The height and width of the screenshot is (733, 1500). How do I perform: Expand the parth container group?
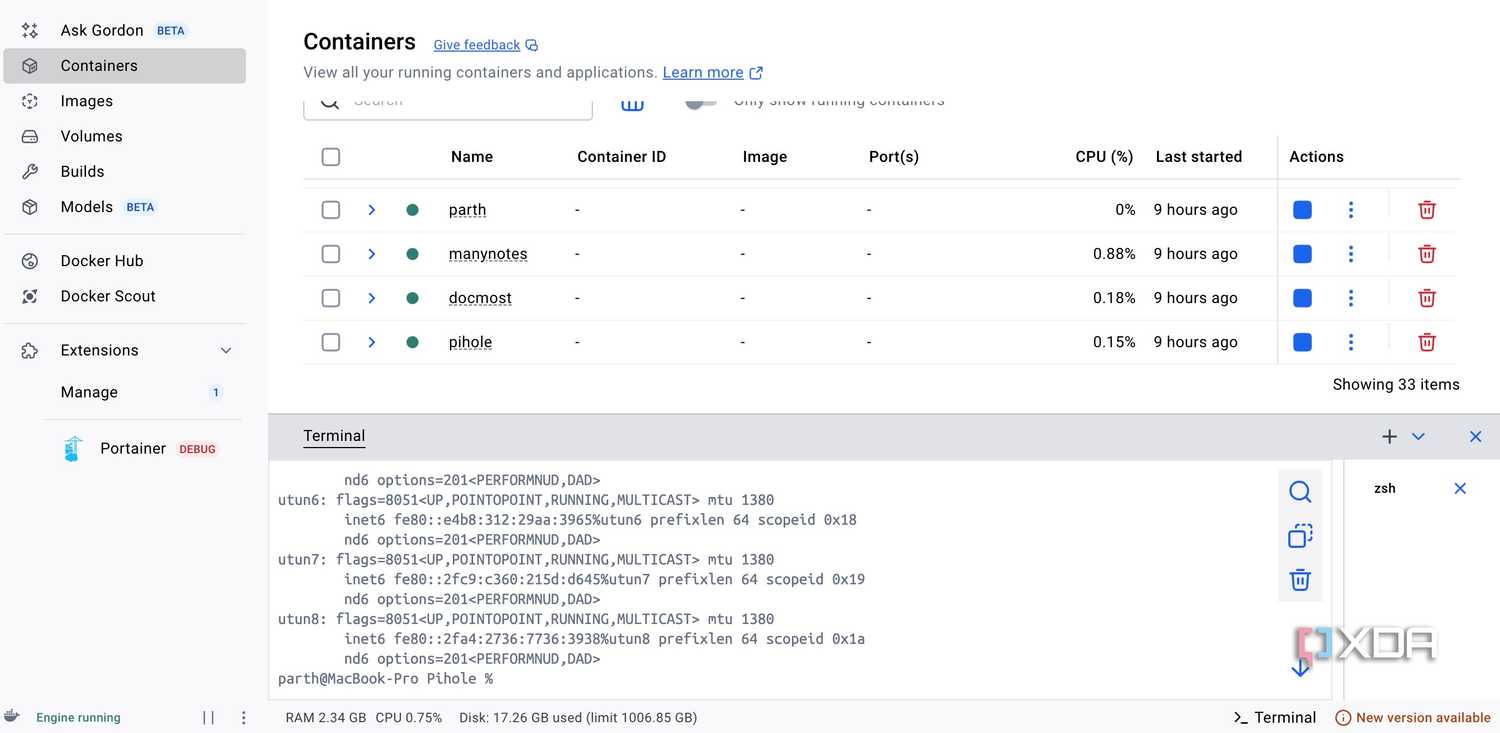(371, 210)
